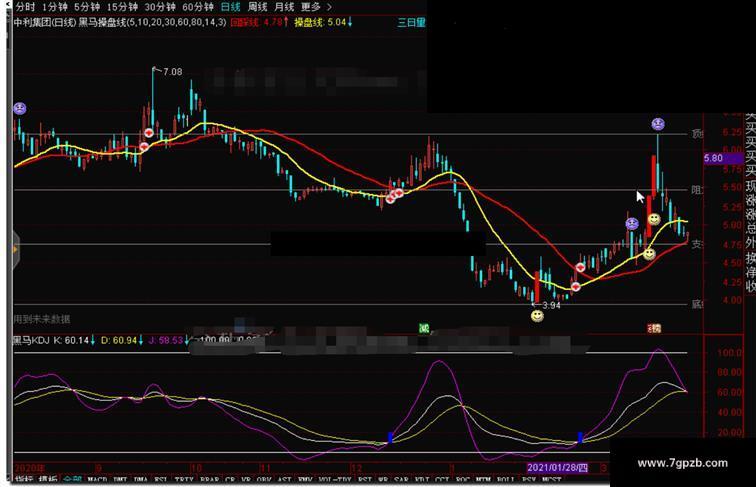Viewport: 756px width, 487px height.
Task: Select the BRAR indicator tab
Action: tap(209, 480)
